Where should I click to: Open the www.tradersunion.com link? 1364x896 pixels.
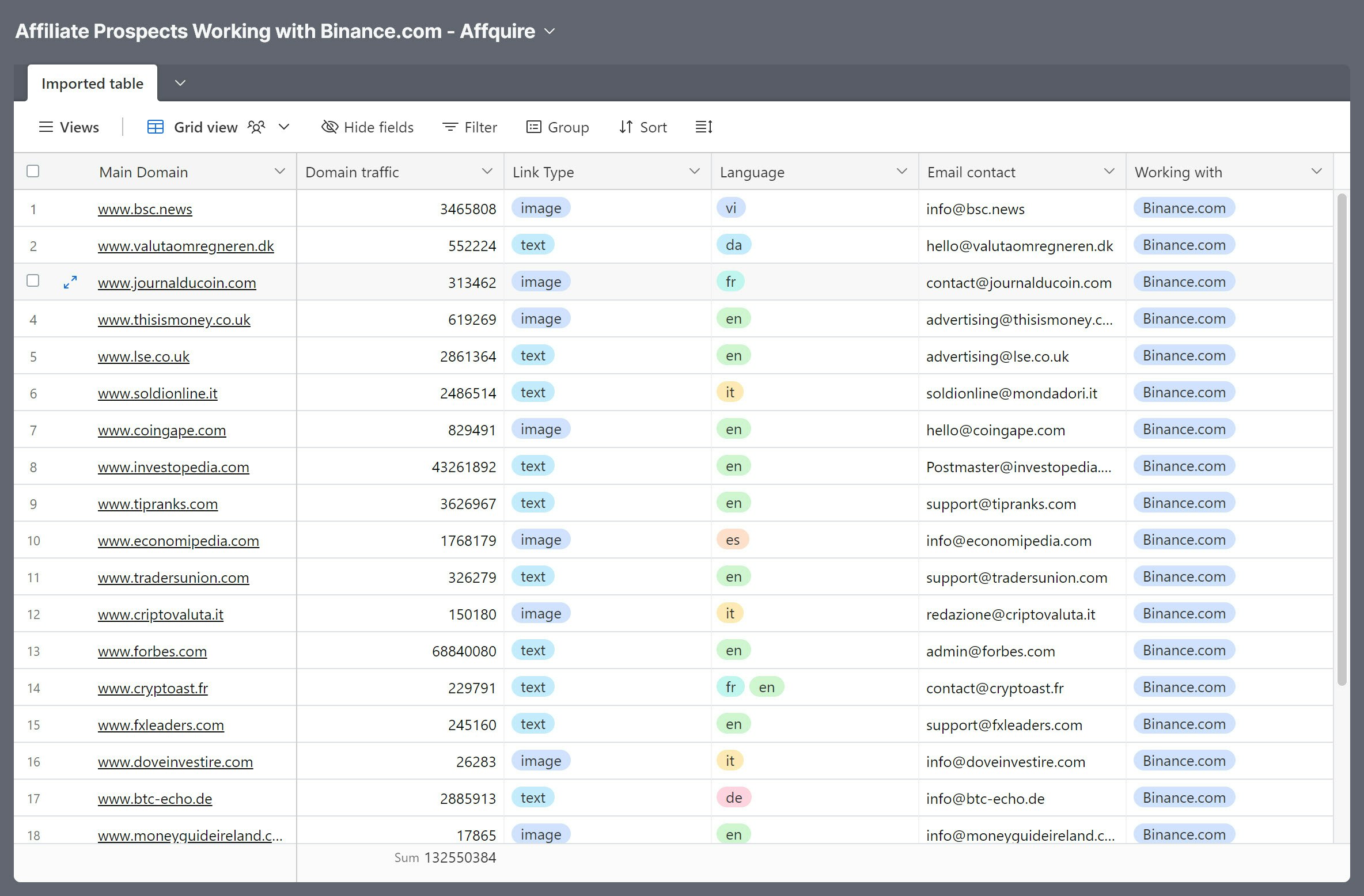[x=173, y=578]
